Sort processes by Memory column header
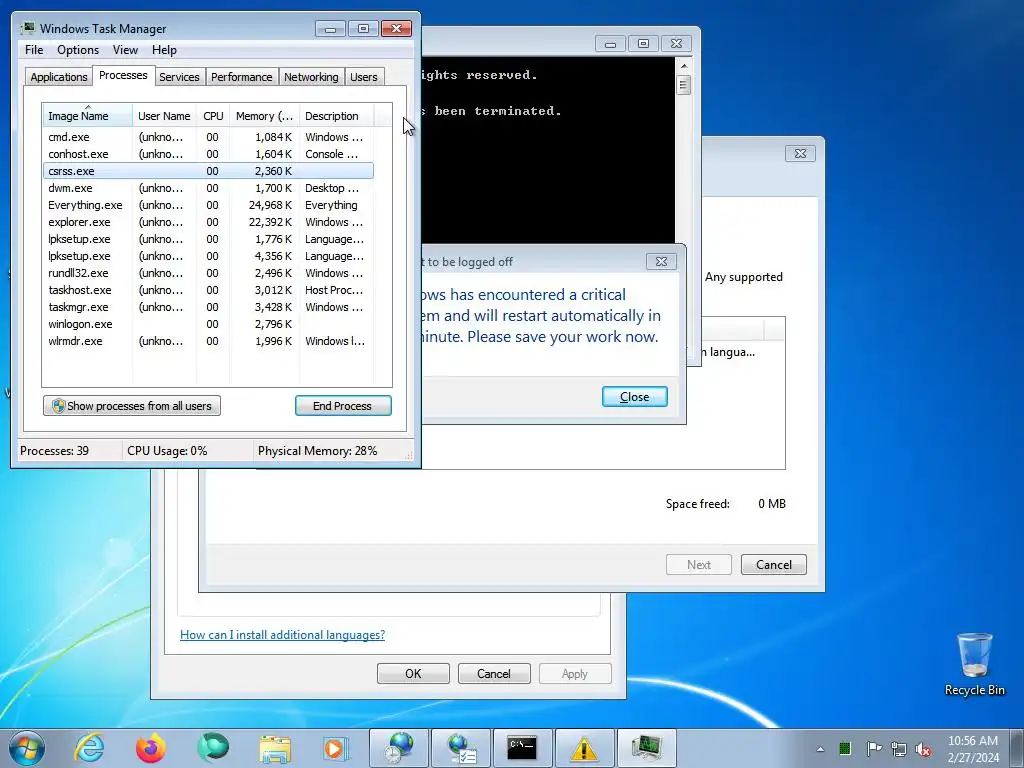The height and width of the screenshot is (768, 1024). pos(264,116)
